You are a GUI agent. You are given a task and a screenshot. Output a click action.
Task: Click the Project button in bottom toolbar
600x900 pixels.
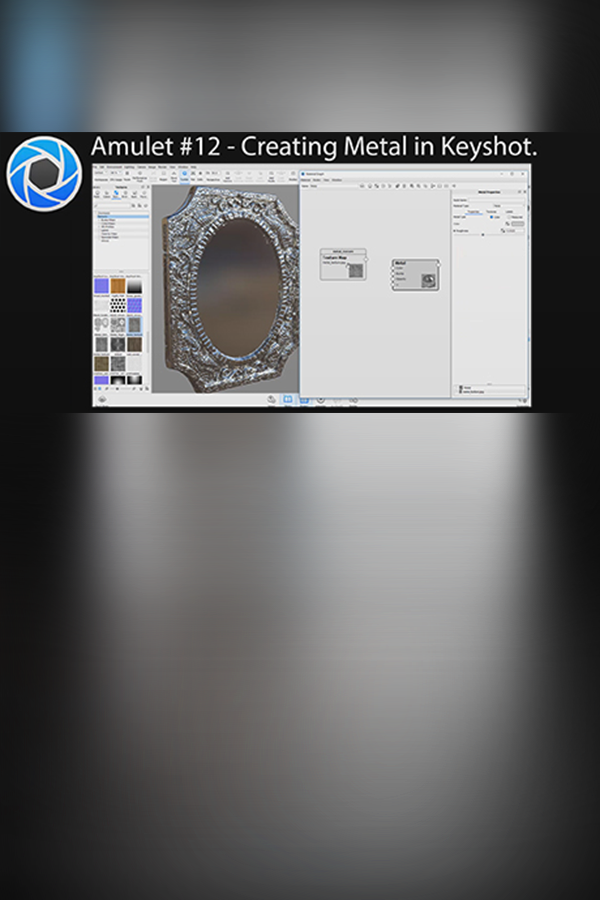click(304, 399)
